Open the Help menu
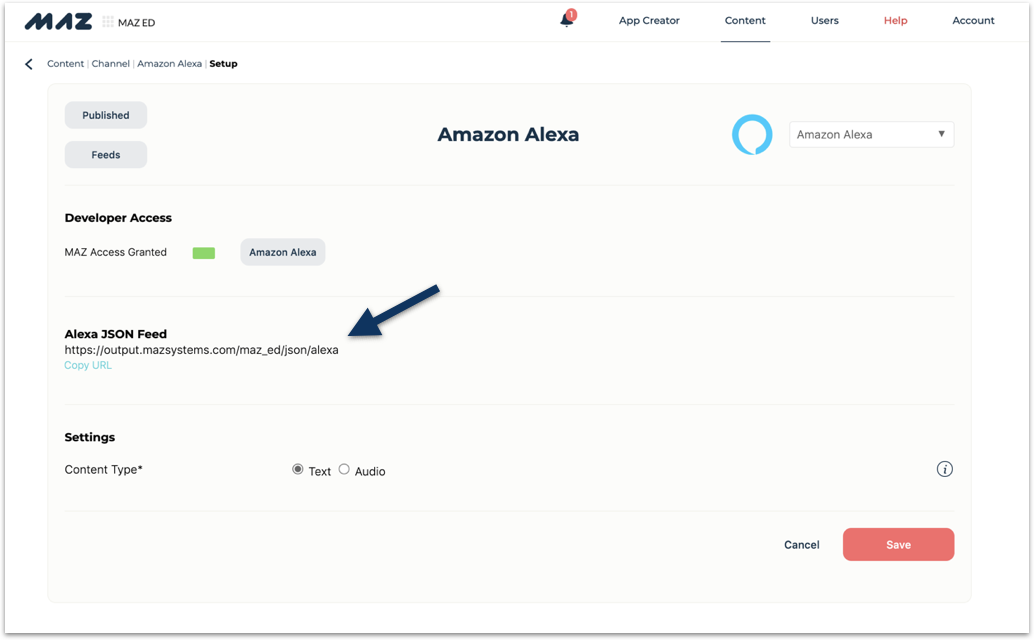 click(x=896, y=20)
